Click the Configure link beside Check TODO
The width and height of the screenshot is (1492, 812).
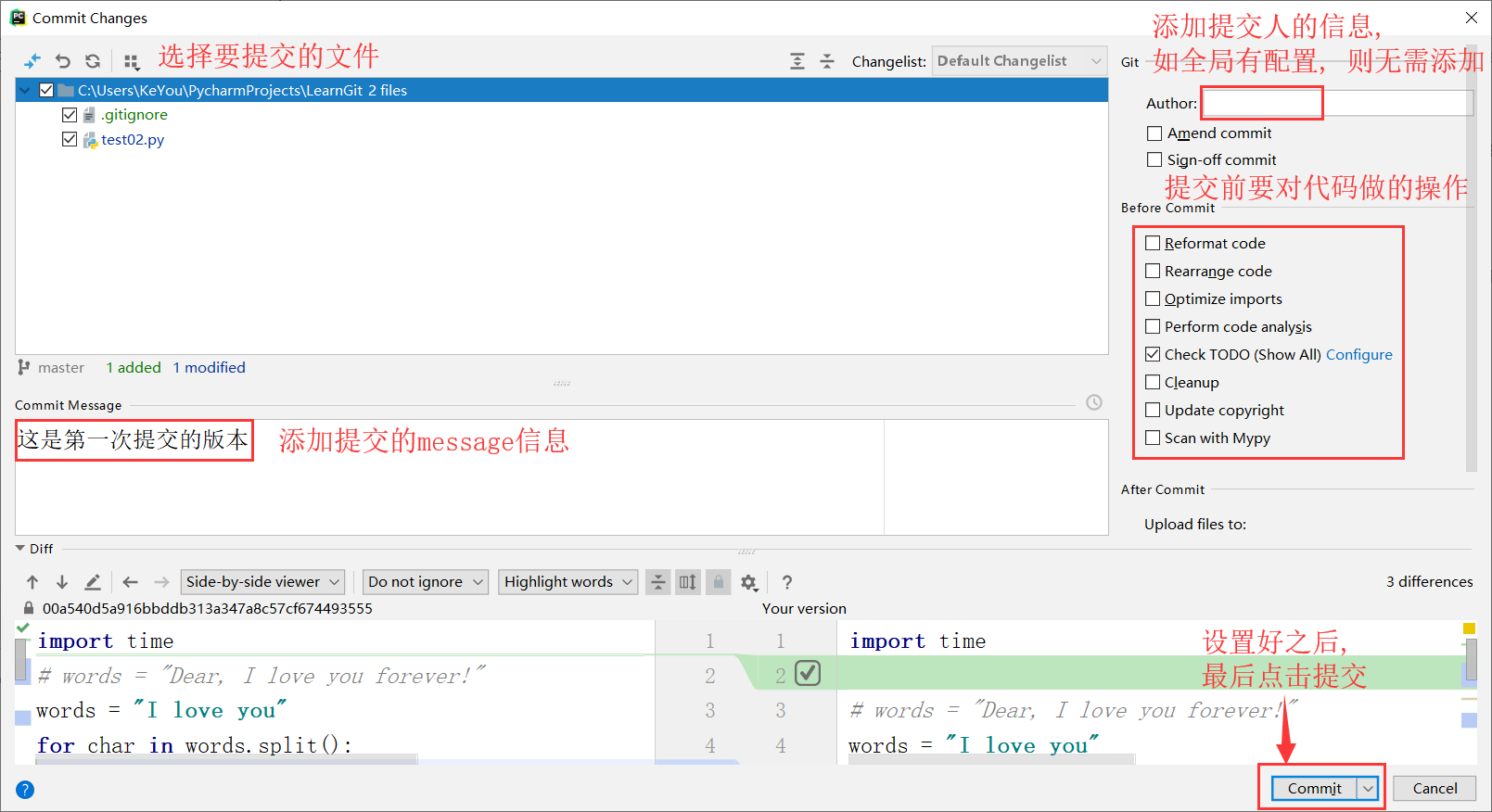coord(1358,354)
